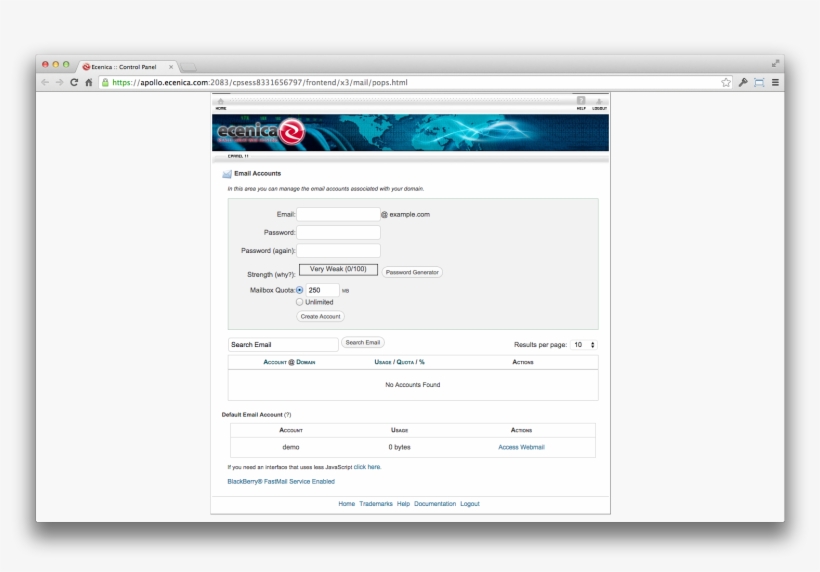Image resolution: width=820 pixels, height=572 pixels.
Task: Reload the page with the refresh icon
Action: (x=74, y=82)
